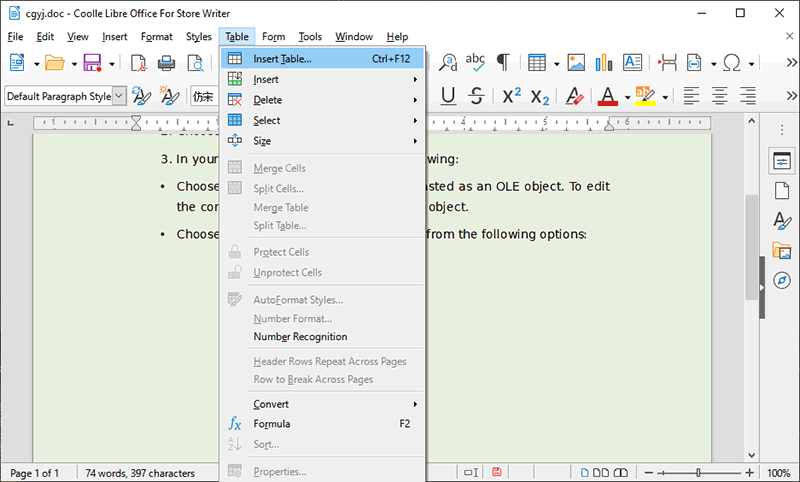This screenshot has width=800, height=482.
Task: Click the Save document icon
Action: 93,63
